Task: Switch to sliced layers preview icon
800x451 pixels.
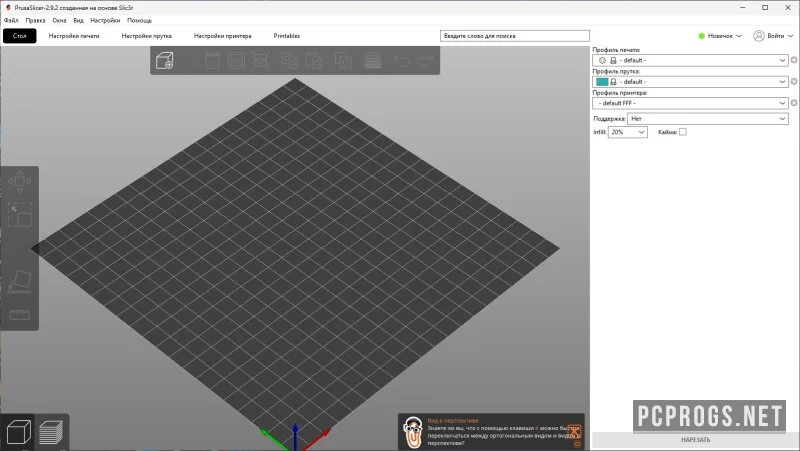Action: pyautogui.click(x=51, y=433)
